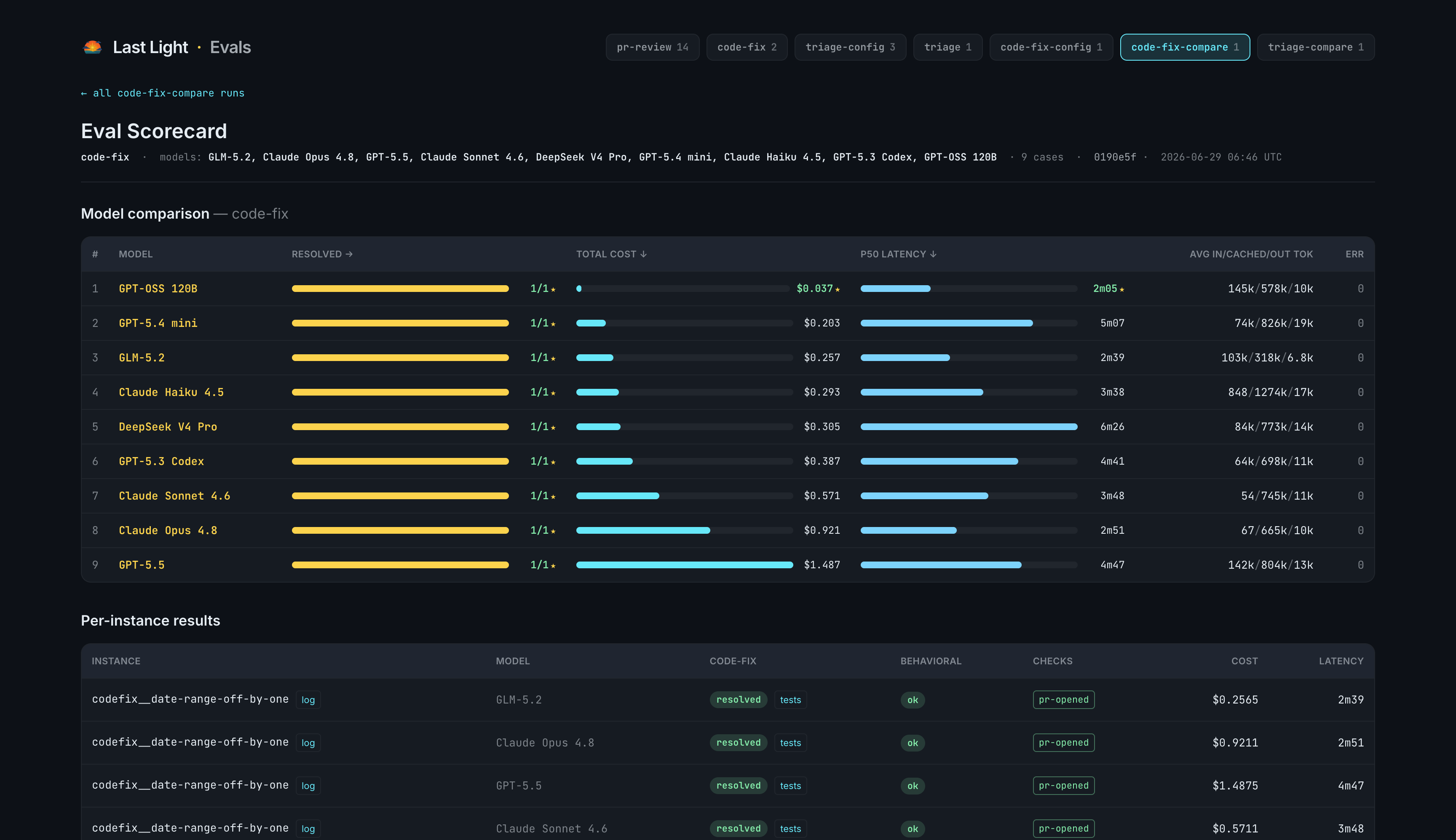Click the ERR column header

pyautogui.click(x=1354, y=254)
